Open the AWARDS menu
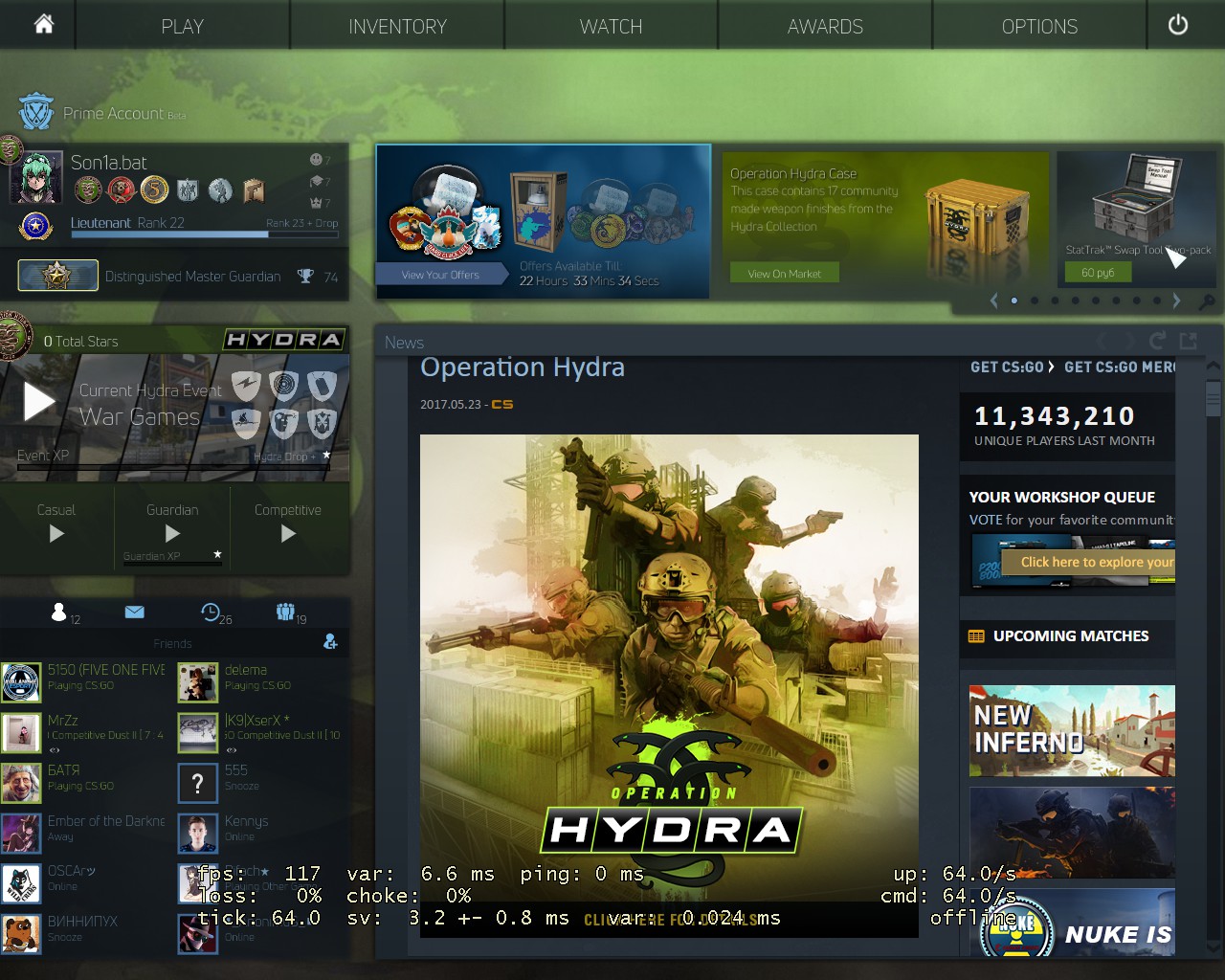1225x980 pixels. (825, 26)
